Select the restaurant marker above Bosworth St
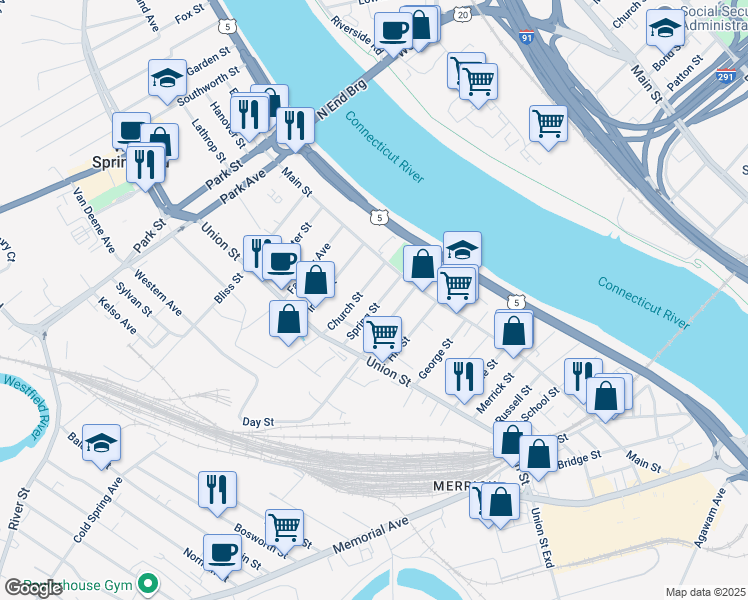Image resolution: width=748 pixels, height=600 pixels. tap(217, 491)
